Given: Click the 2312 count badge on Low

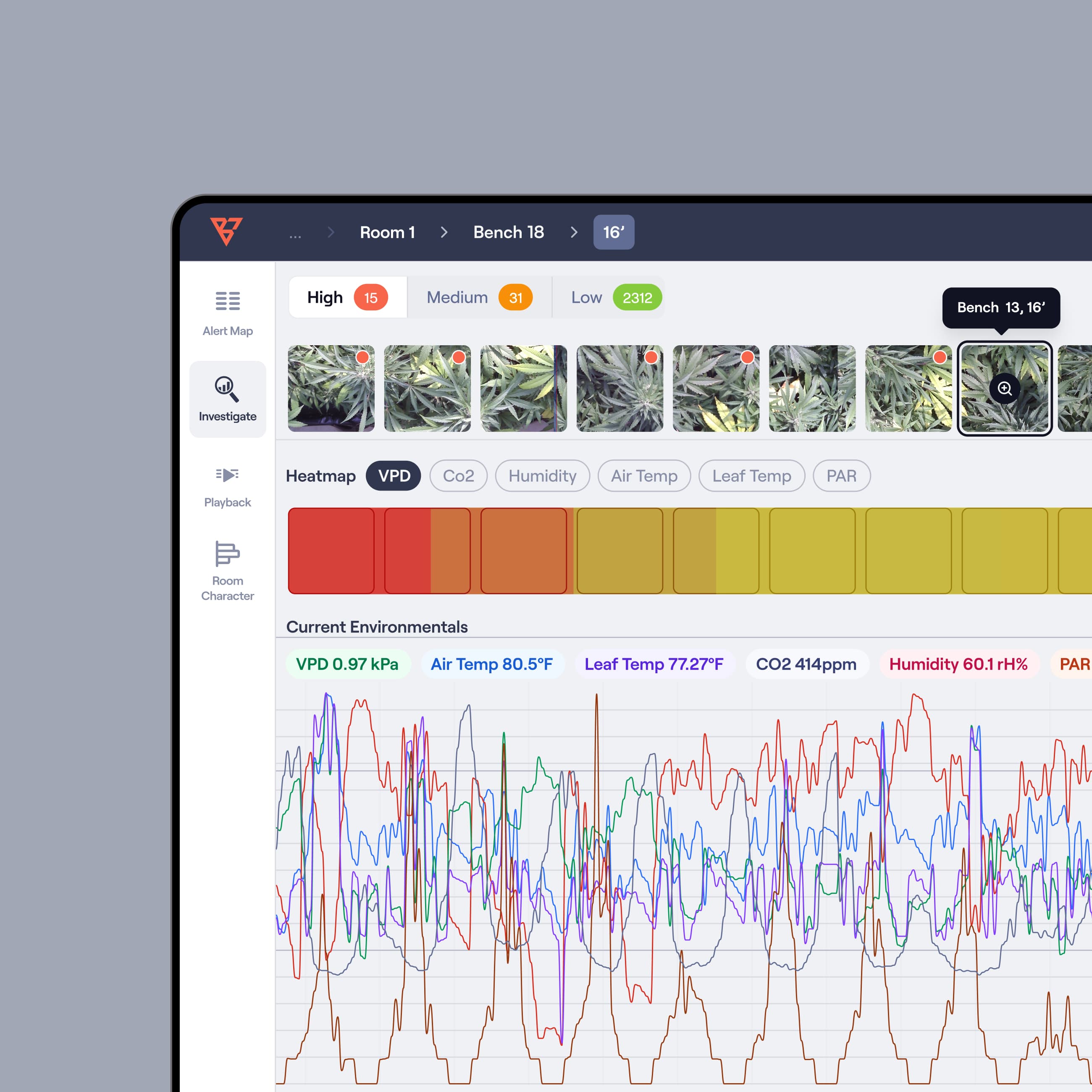Looking at the screenshot, I should click(638, 298).
